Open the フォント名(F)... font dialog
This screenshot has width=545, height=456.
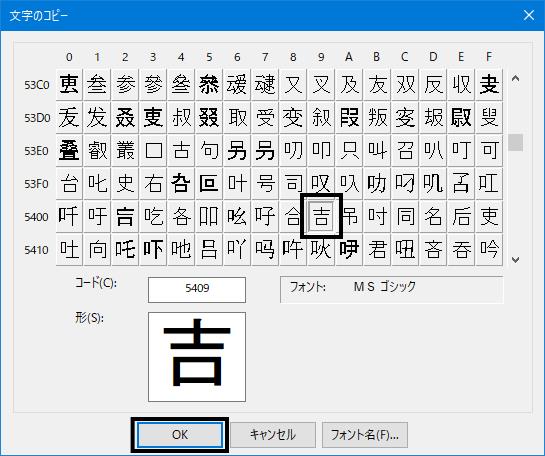365,435
